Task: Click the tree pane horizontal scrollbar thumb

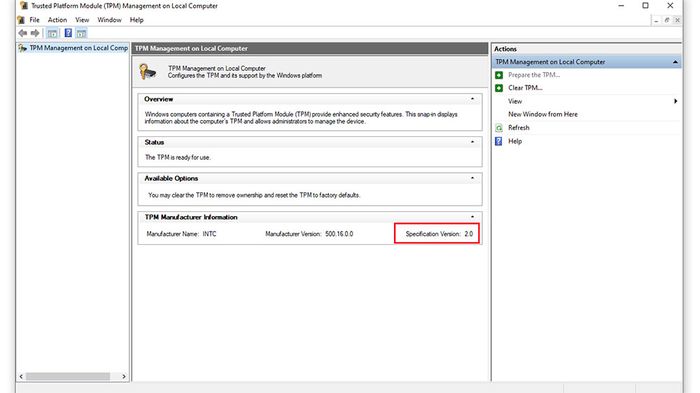Action: tap(67, 376)
